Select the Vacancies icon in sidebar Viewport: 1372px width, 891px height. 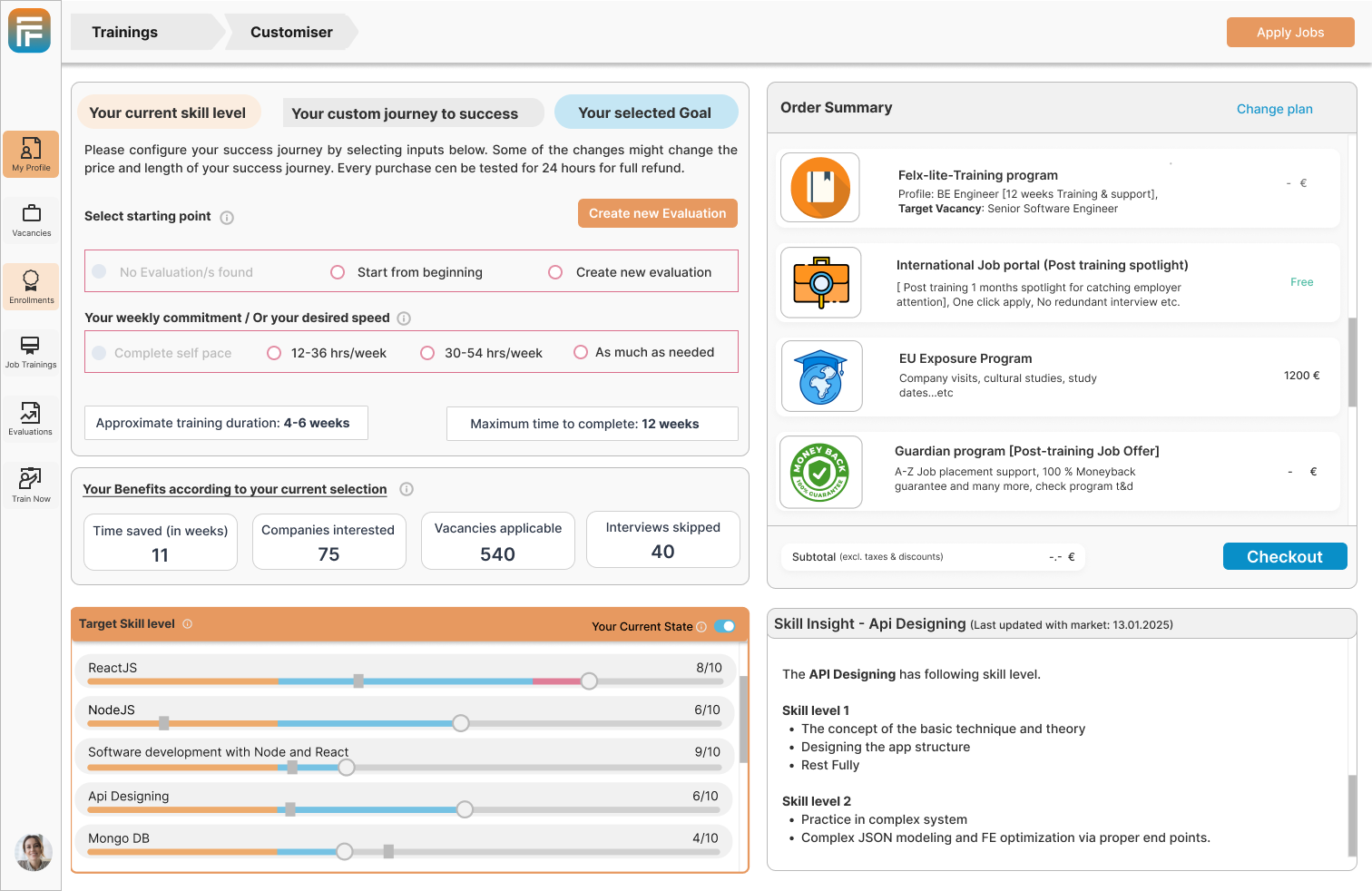(31, 220)
